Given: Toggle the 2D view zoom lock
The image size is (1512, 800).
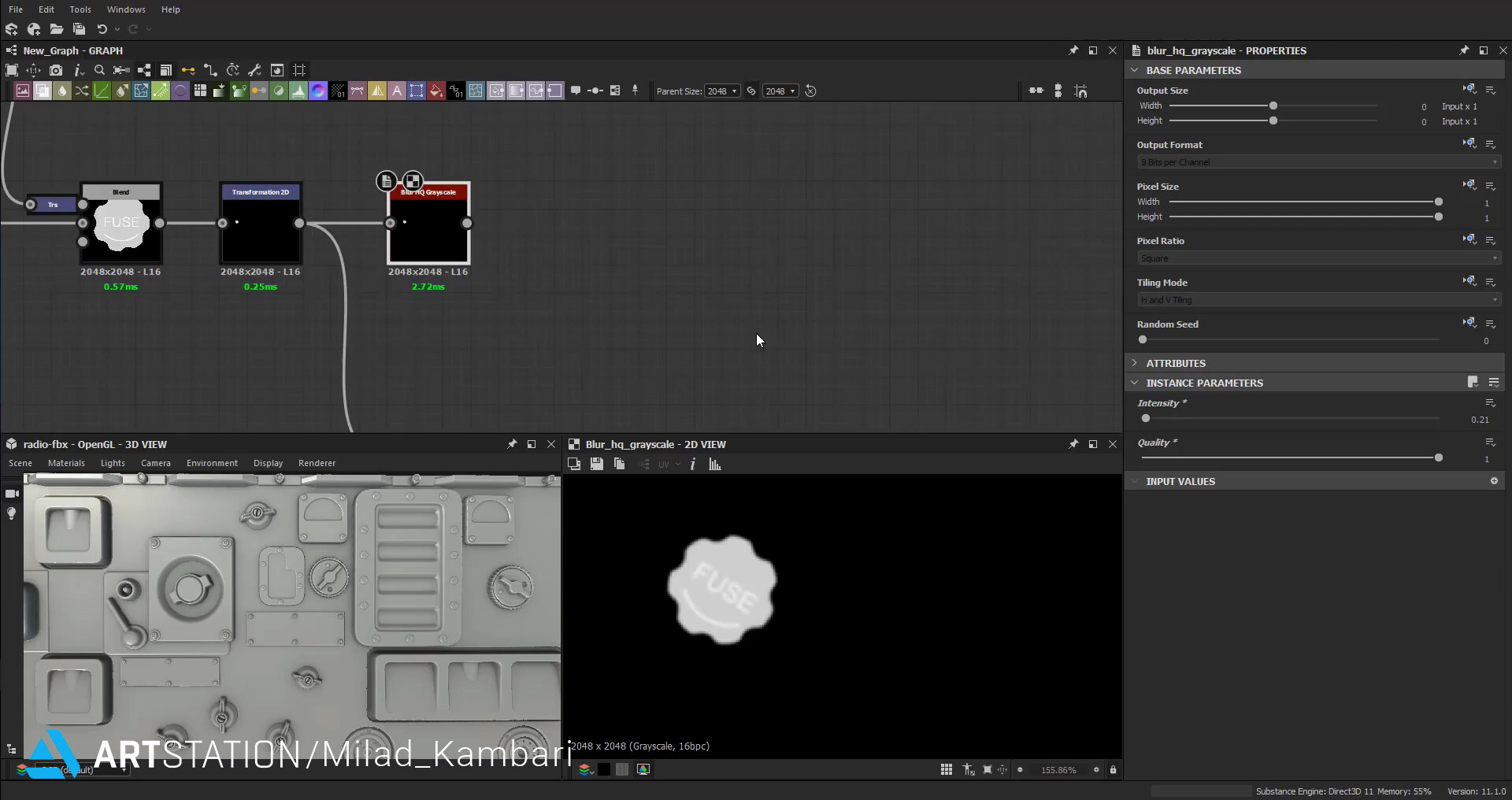Looking at the screenshot, I should 1114,770.
